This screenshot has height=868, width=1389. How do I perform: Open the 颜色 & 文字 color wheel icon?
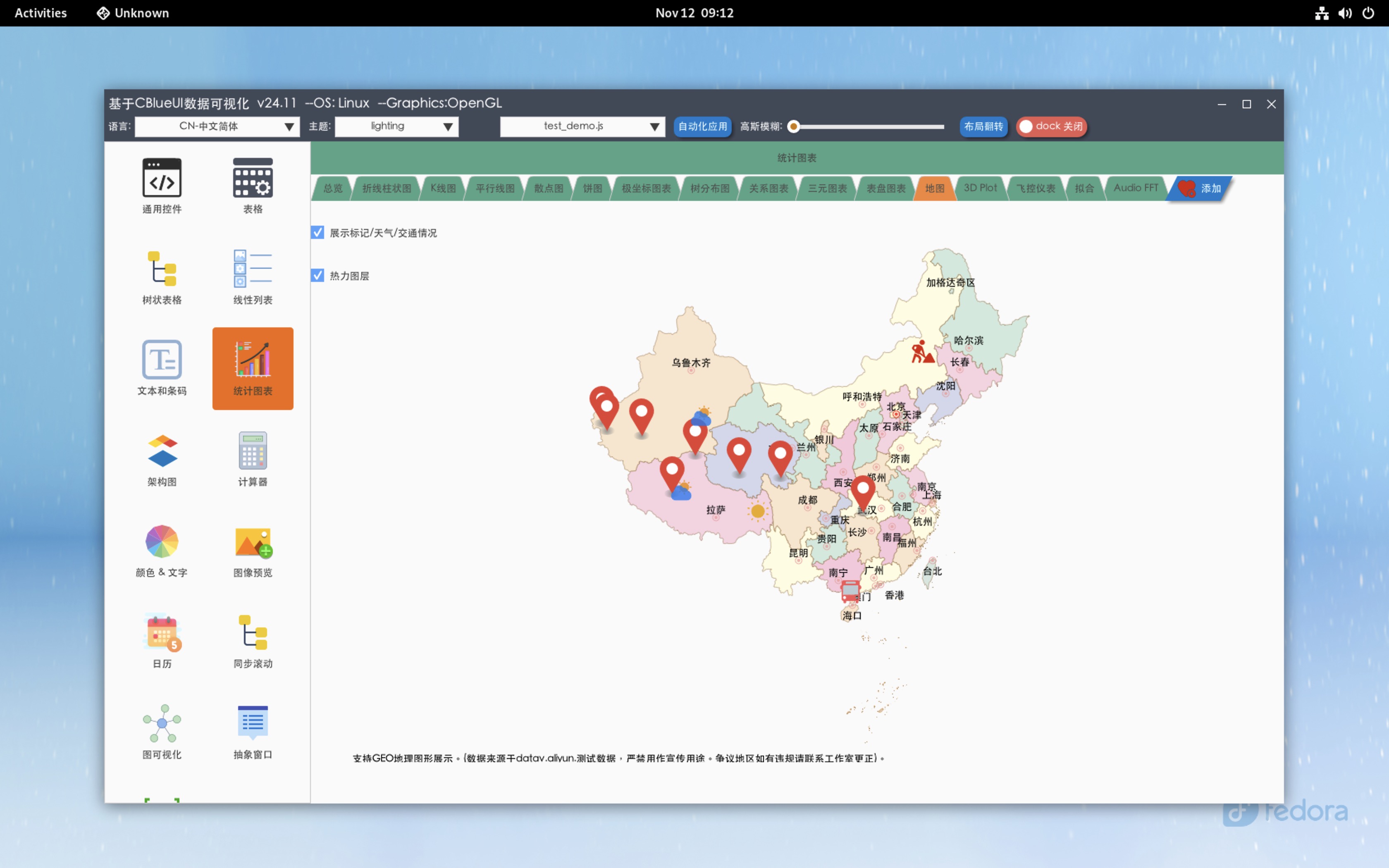(162, 541)
